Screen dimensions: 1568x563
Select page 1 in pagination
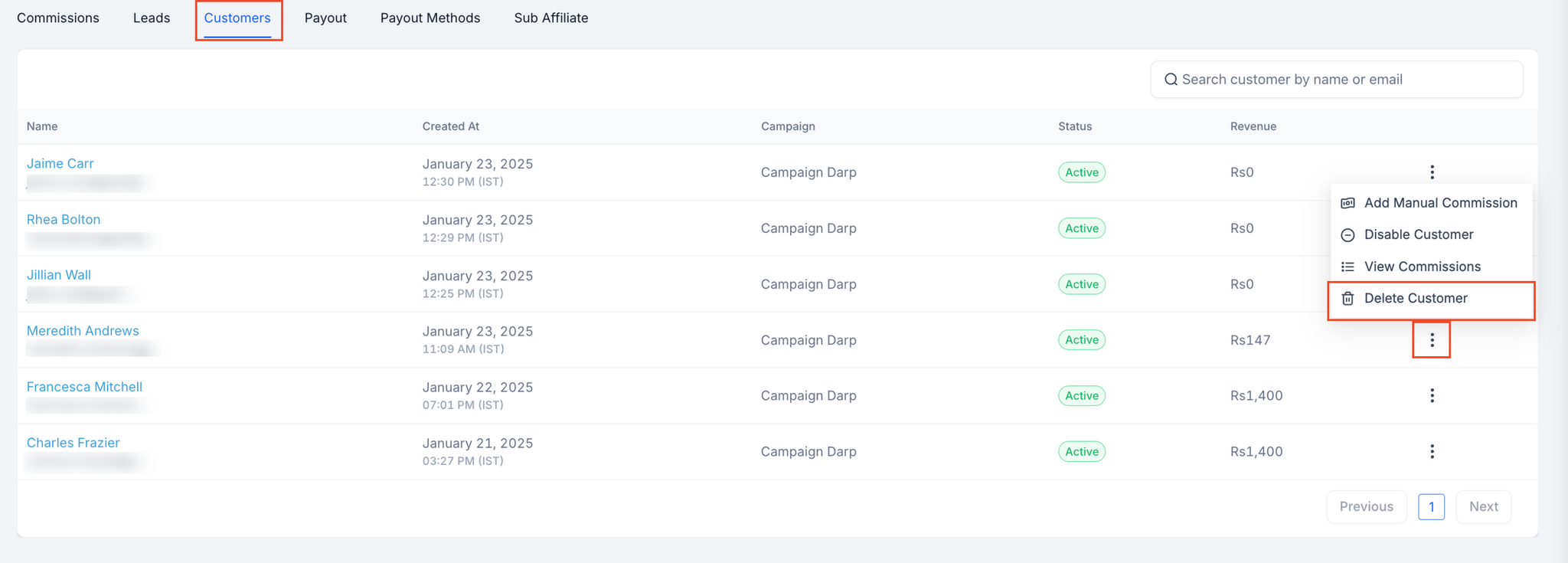pos(1432,506)
